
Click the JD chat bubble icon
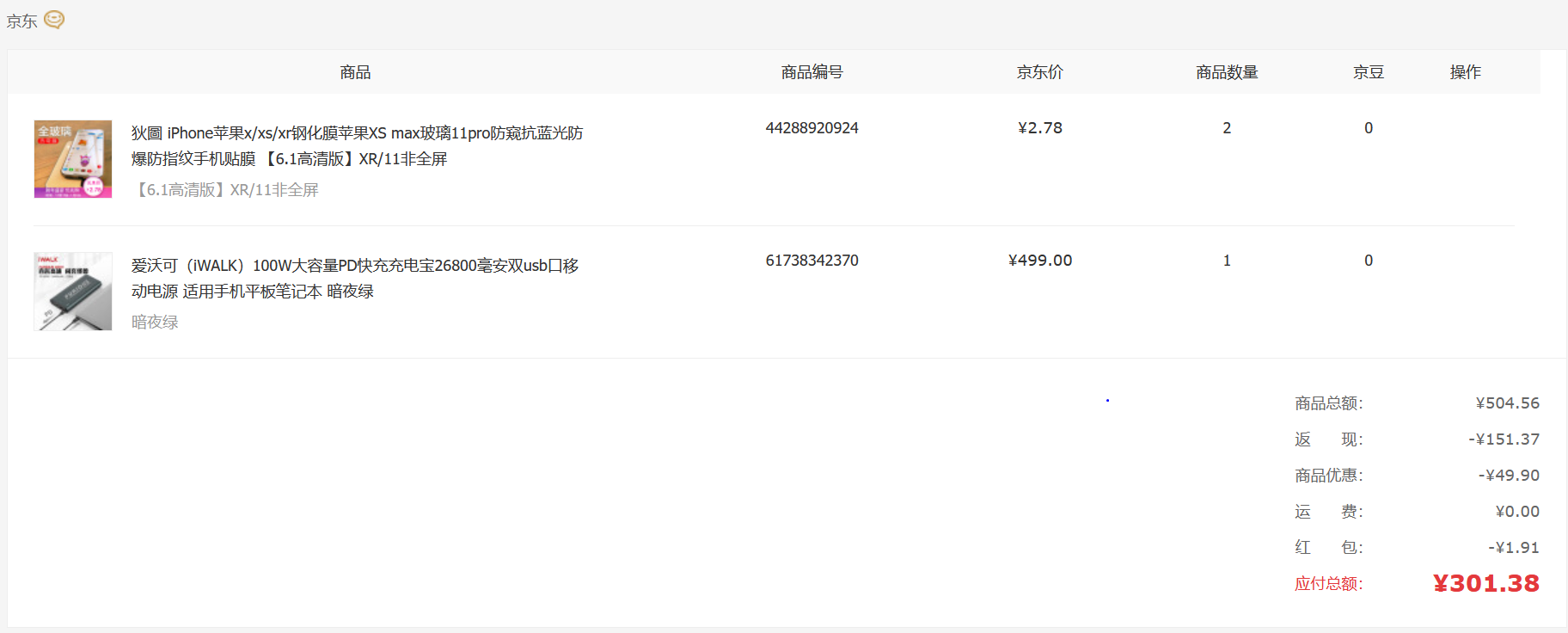tap(54, 20)
